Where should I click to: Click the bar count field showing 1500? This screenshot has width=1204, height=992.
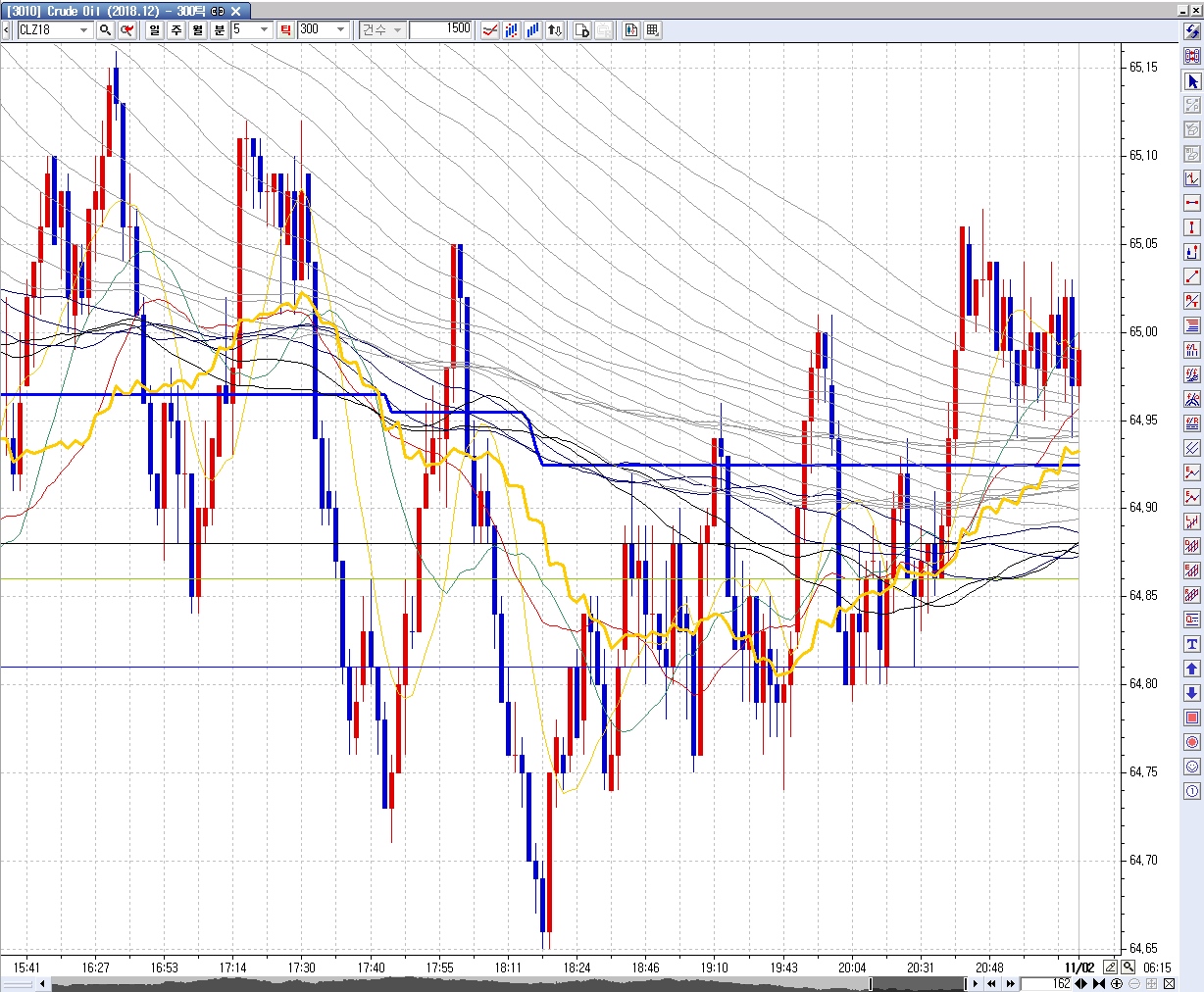tap(441, 29)
